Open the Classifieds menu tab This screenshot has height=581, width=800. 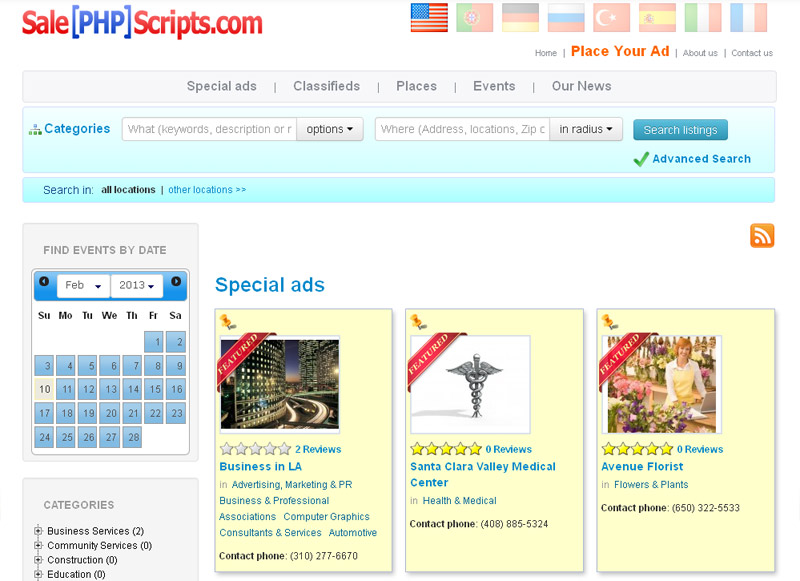pyautogui.click(x=327, y=86)
